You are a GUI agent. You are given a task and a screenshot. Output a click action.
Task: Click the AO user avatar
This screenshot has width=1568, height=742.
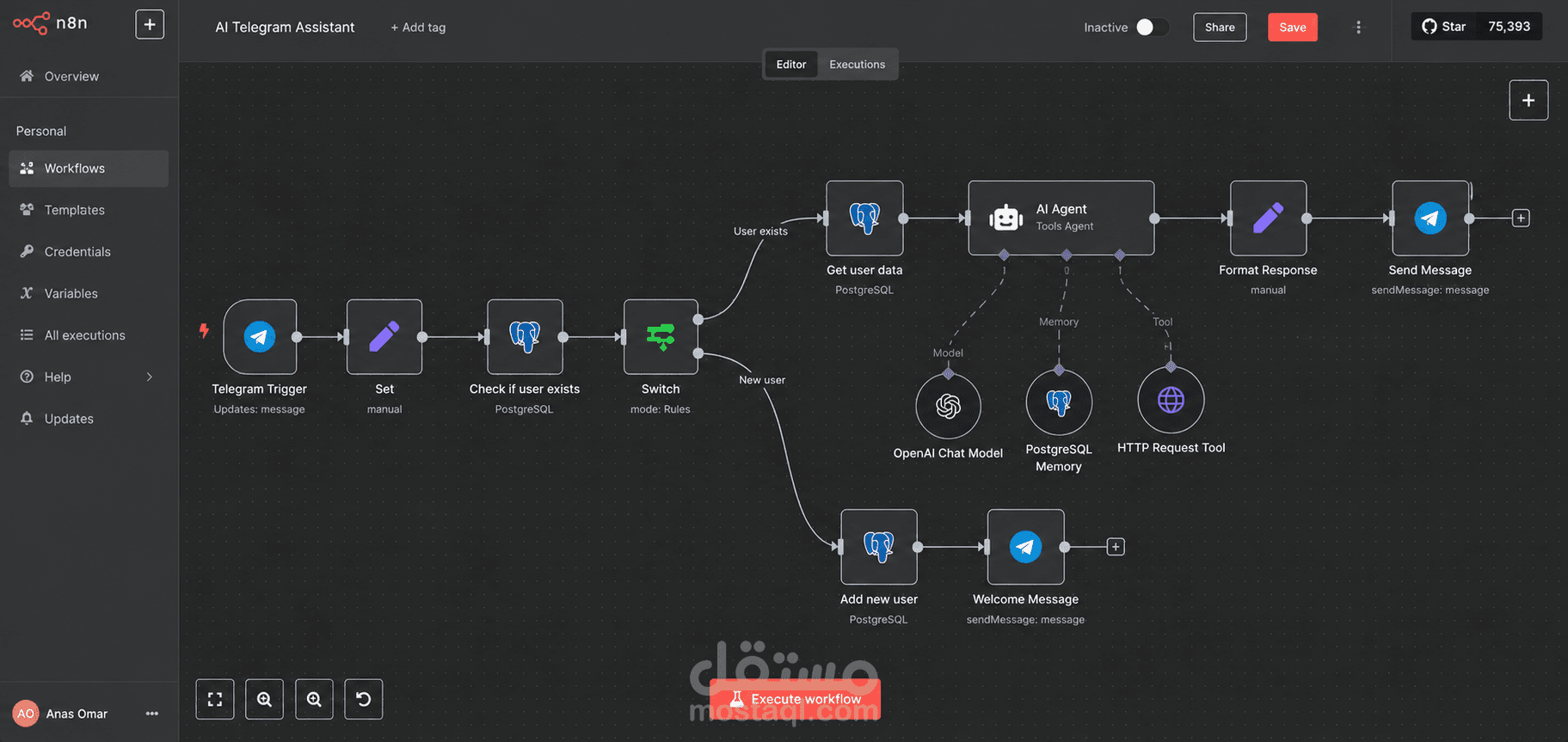click(x=26, y=714)
